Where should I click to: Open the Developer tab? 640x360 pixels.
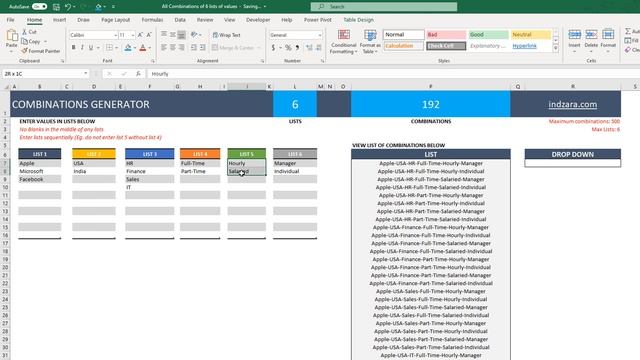pos(258,20)
